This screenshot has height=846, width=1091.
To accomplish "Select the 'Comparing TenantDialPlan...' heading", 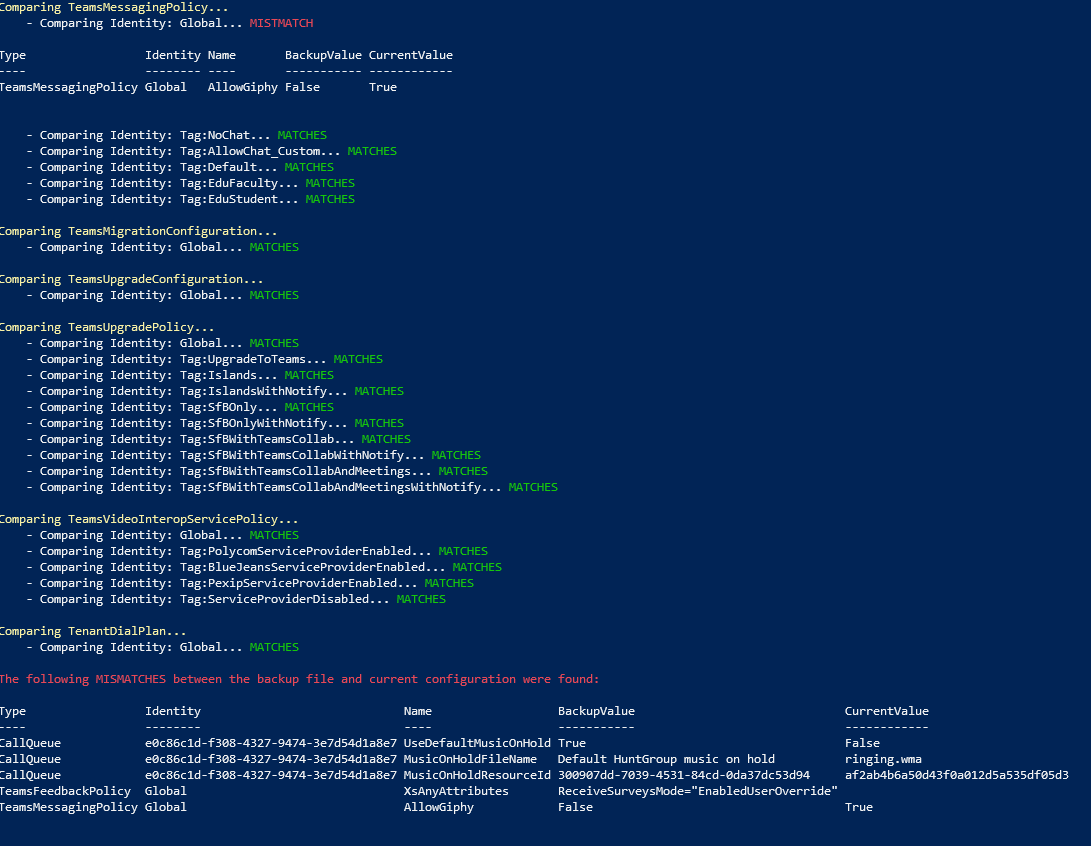I will click(x=93, y=631).
